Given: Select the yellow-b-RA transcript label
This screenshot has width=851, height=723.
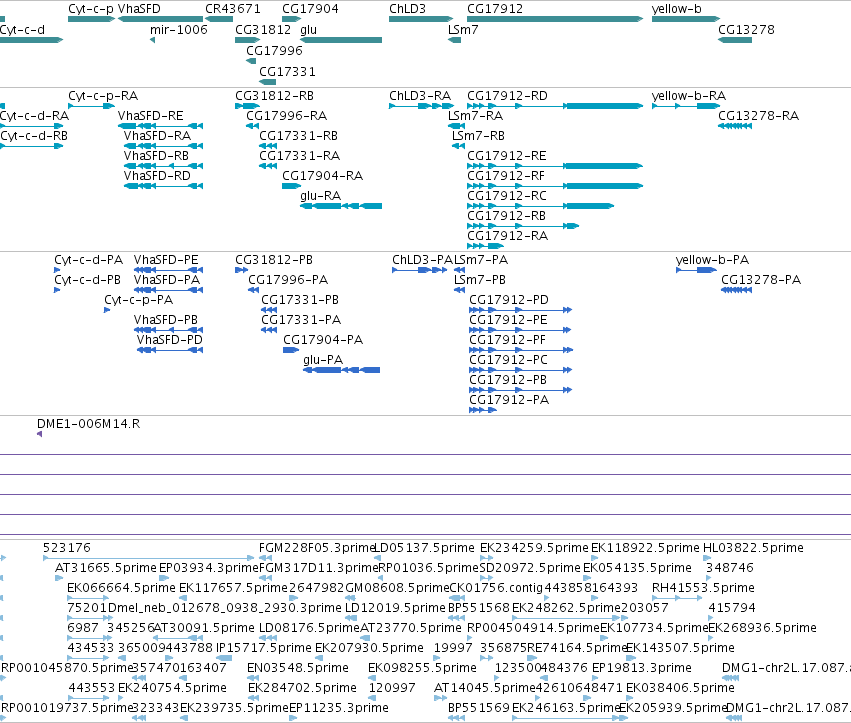Looking at the screenshot, I should [x=689, y=96].
